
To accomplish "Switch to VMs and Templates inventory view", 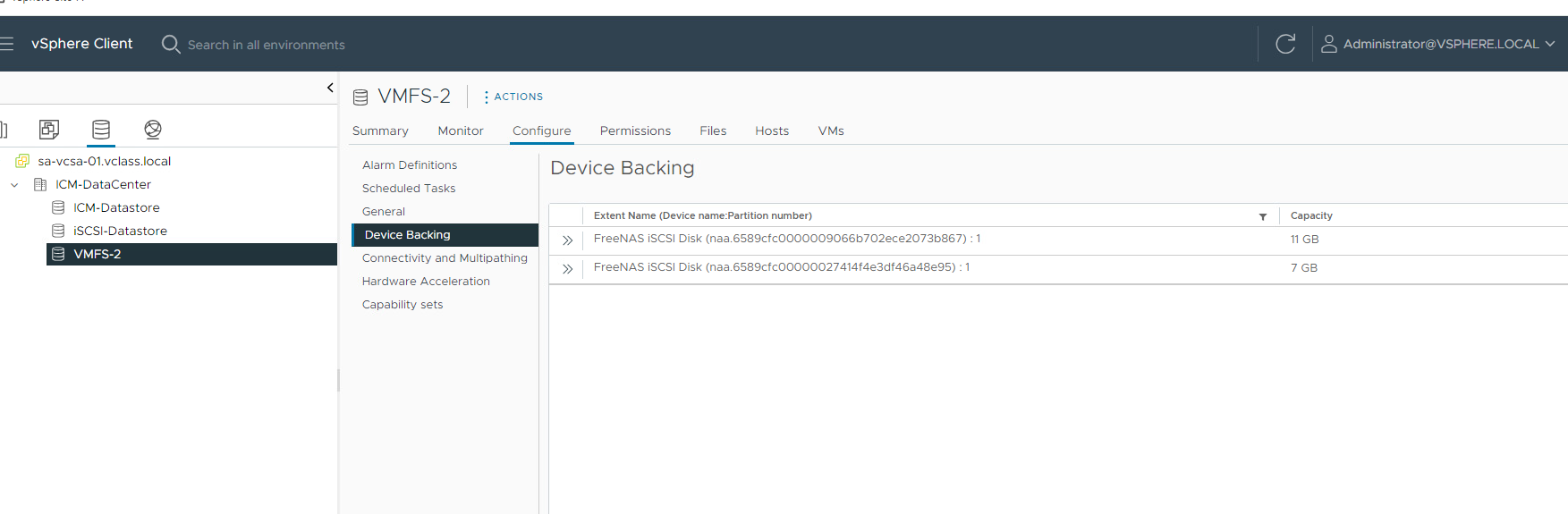I will click(x=49, y=130).
